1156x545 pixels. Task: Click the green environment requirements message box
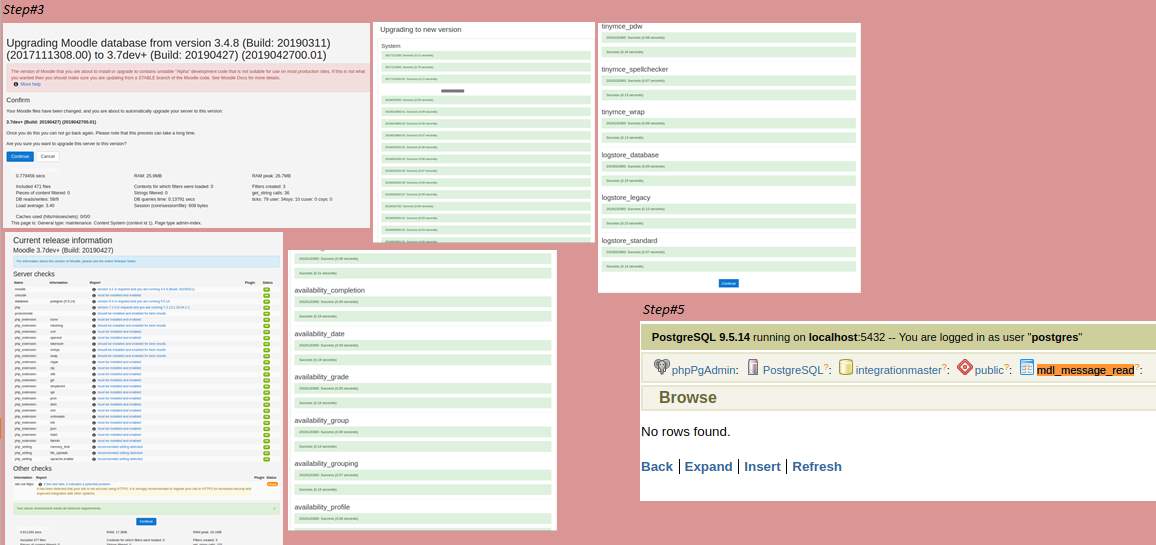146,508
